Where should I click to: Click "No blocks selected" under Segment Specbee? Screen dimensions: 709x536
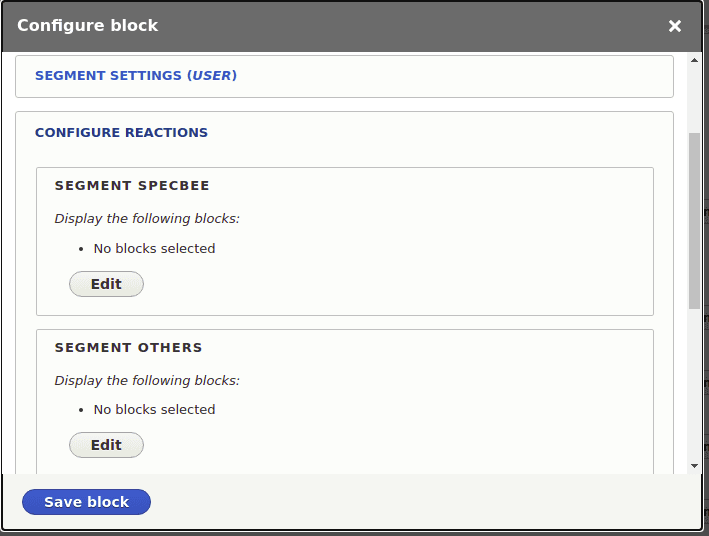click(154, 248)
